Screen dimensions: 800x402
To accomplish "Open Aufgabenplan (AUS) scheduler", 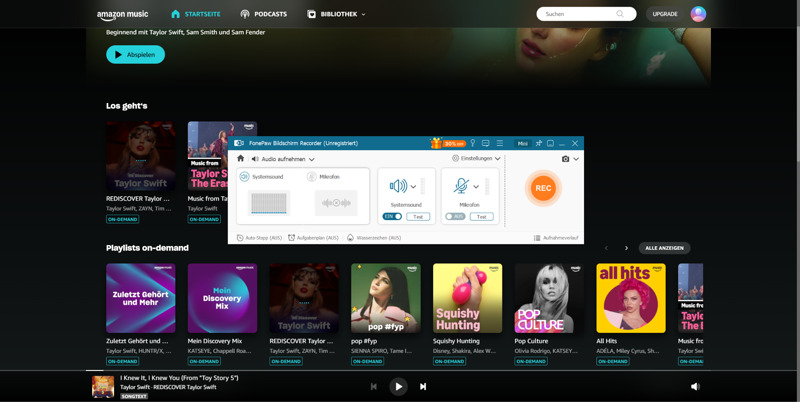I will point(313,238).
